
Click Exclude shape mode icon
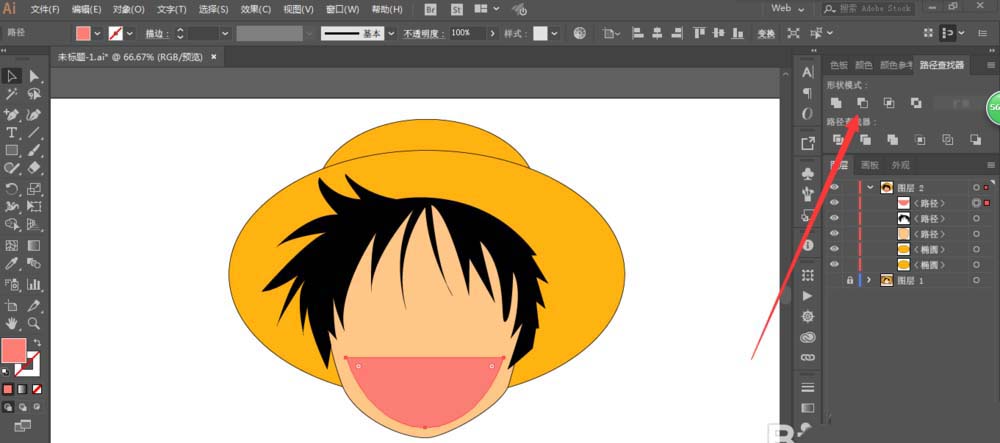[x=916, y=103]
